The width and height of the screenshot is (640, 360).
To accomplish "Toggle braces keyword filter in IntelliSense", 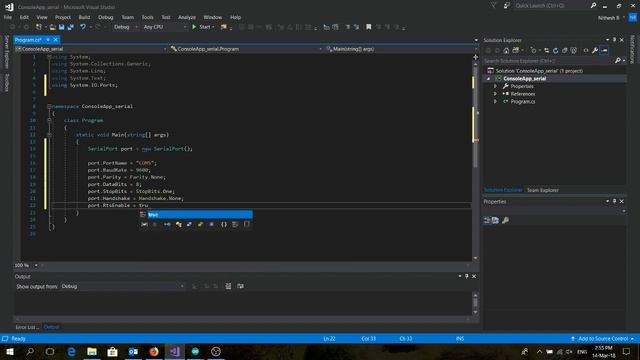I will coord(224,224).
